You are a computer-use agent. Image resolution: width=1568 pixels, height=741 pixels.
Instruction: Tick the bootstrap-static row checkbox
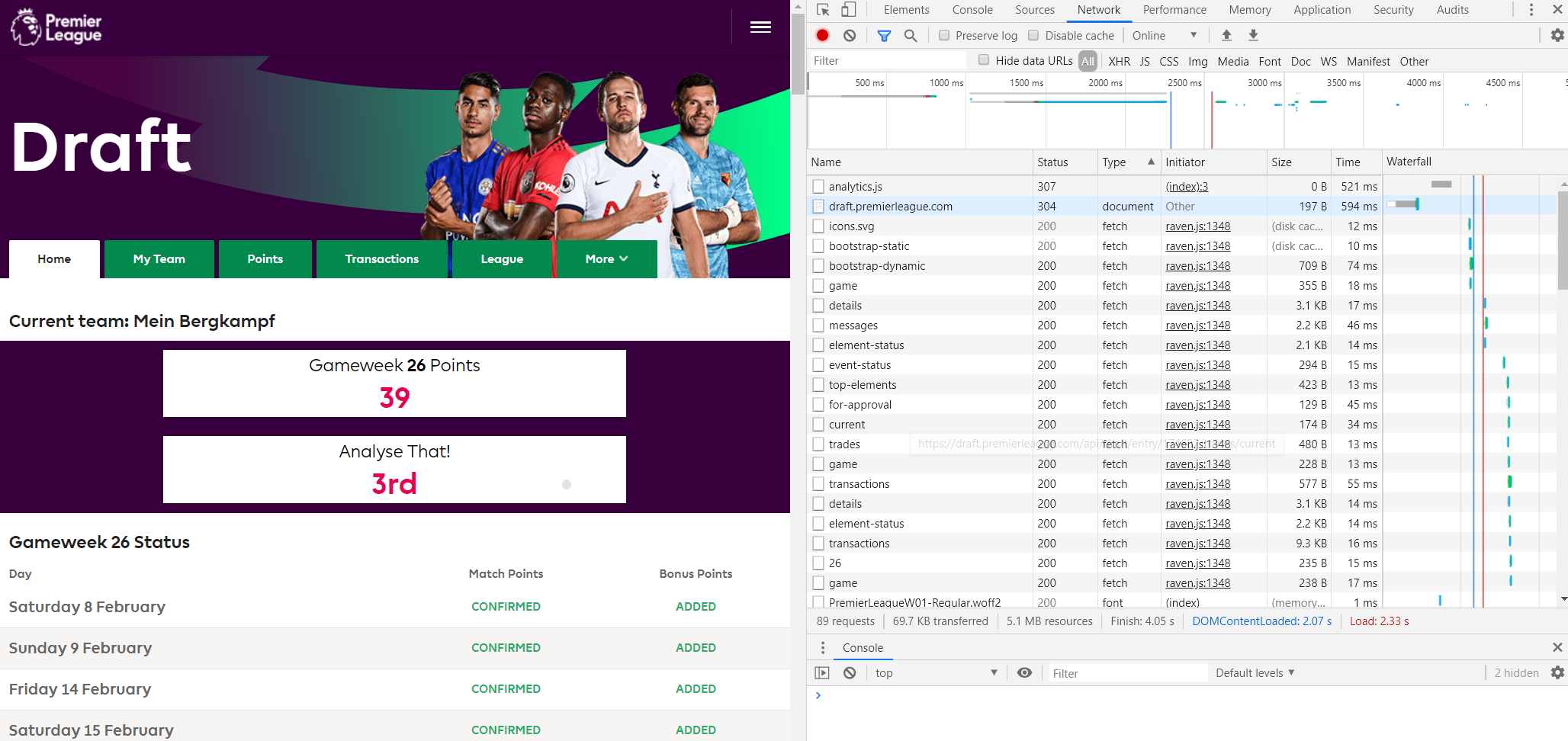(x=818, y=245)
